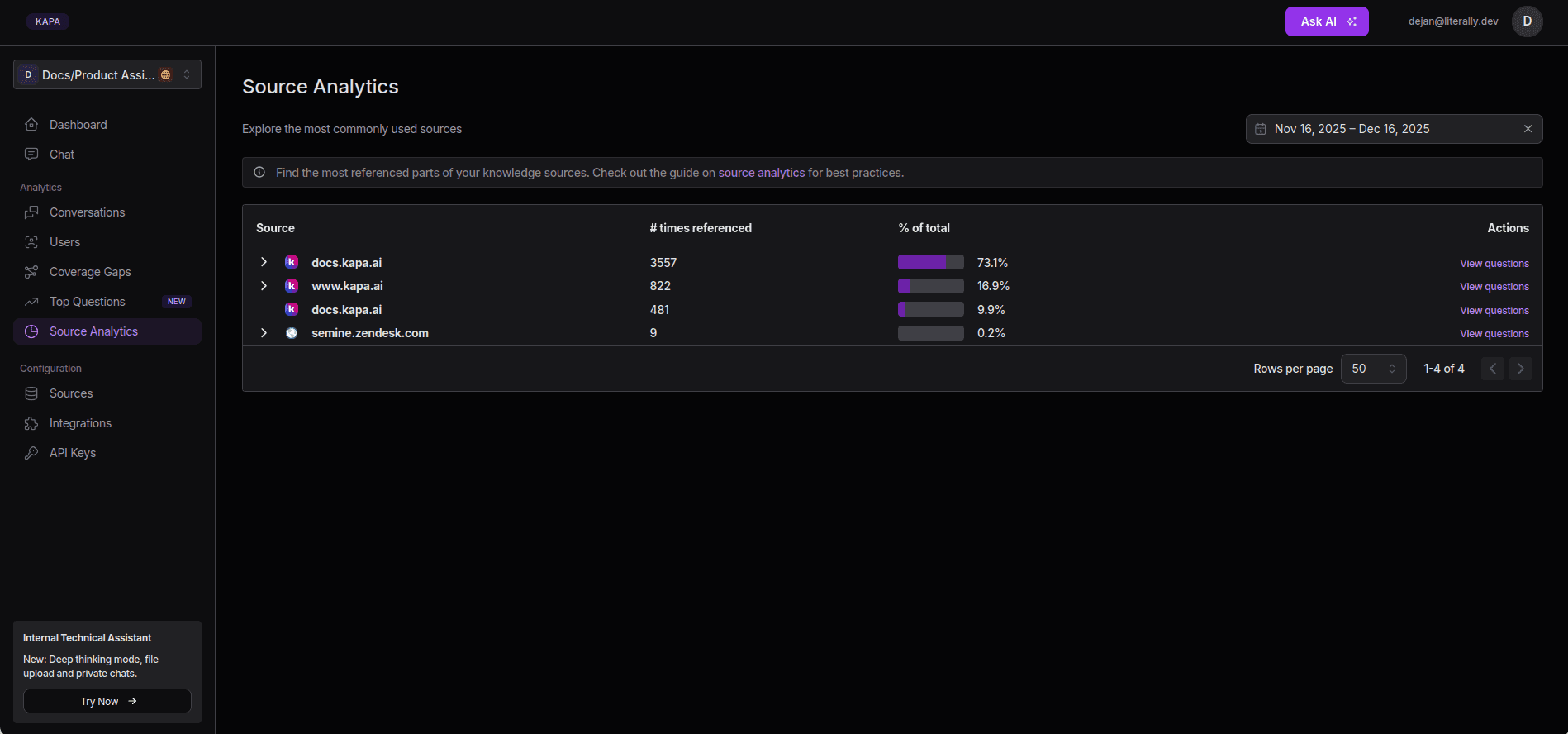This screenshot has width=1568, height=734.
Task: Click the kapa icon beside www.kapa.ai
Action: (292, 286)
